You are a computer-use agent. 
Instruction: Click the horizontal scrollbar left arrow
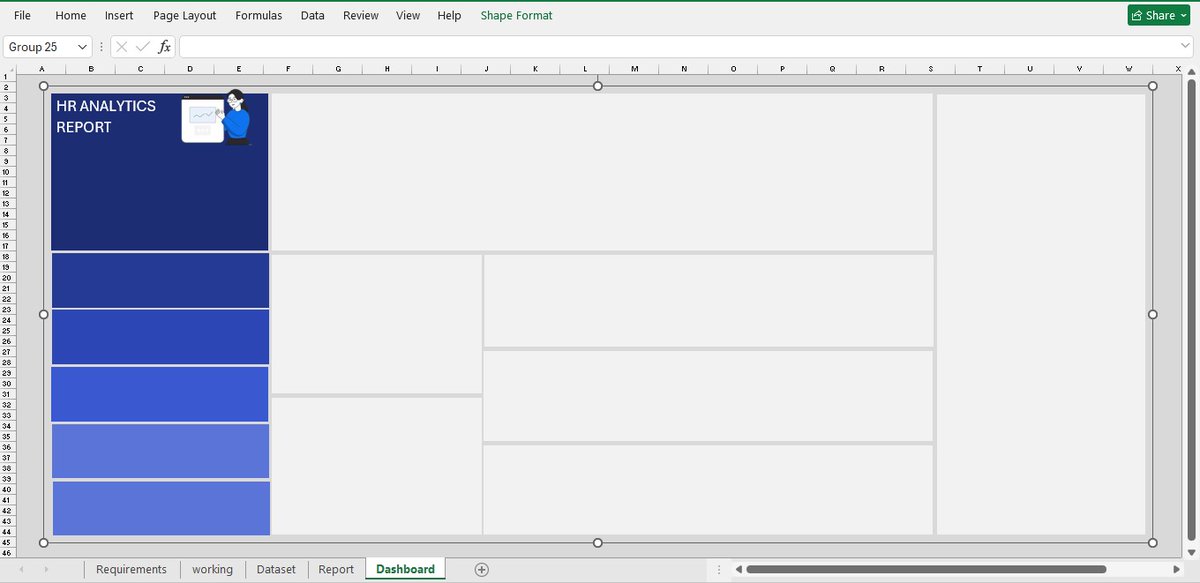point(739,568)
